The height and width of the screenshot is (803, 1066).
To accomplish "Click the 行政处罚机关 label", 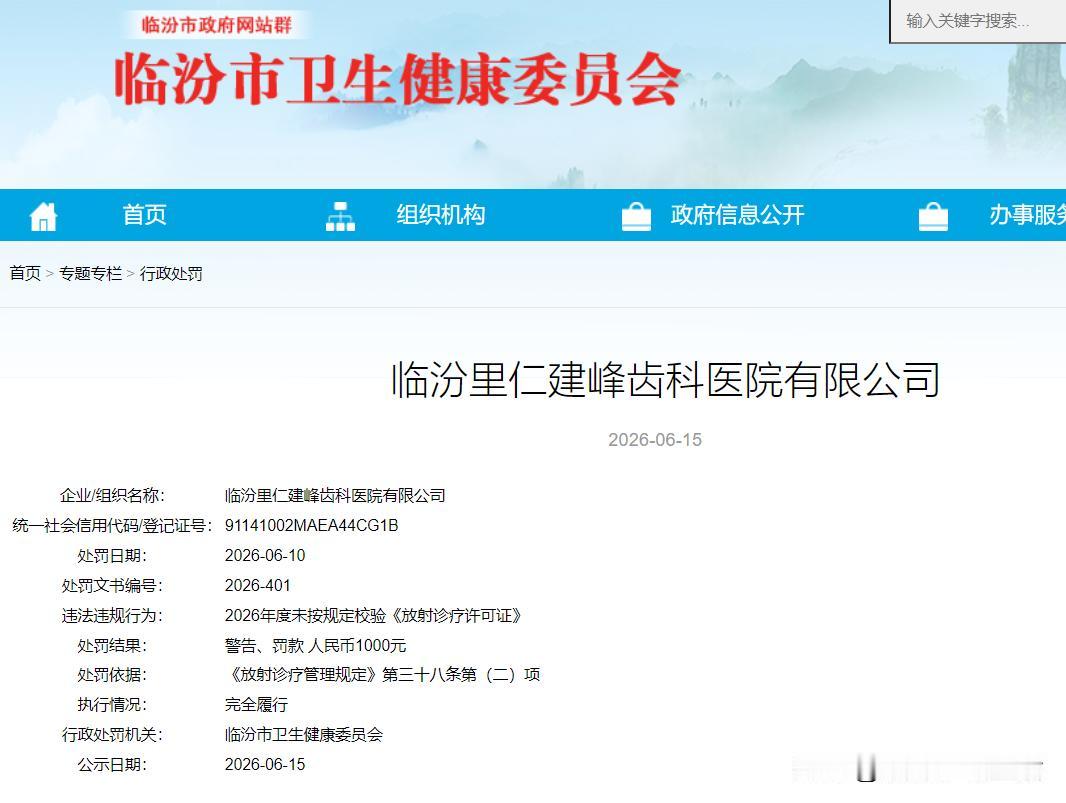I will point(112,734).
